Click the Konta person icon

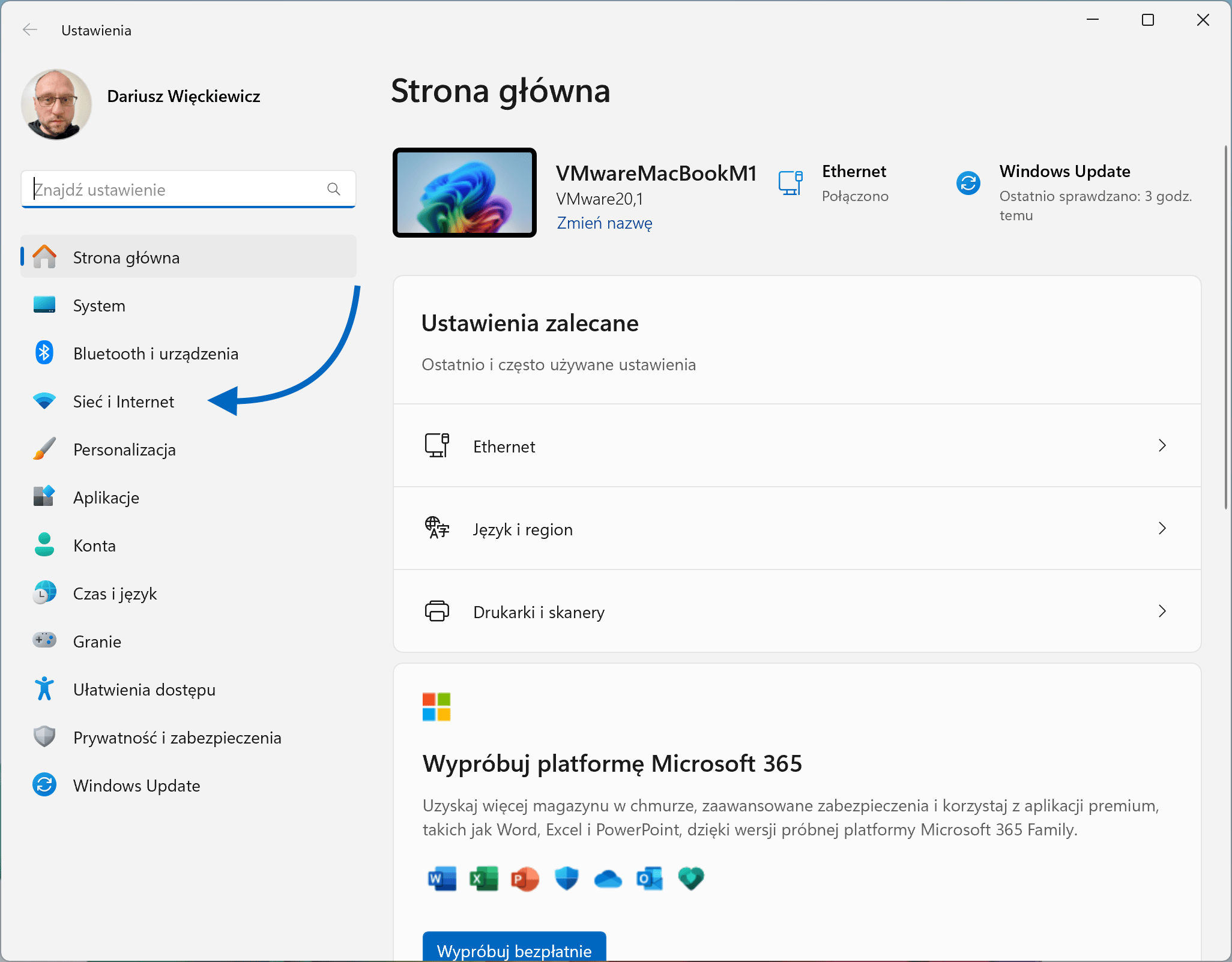44,545
